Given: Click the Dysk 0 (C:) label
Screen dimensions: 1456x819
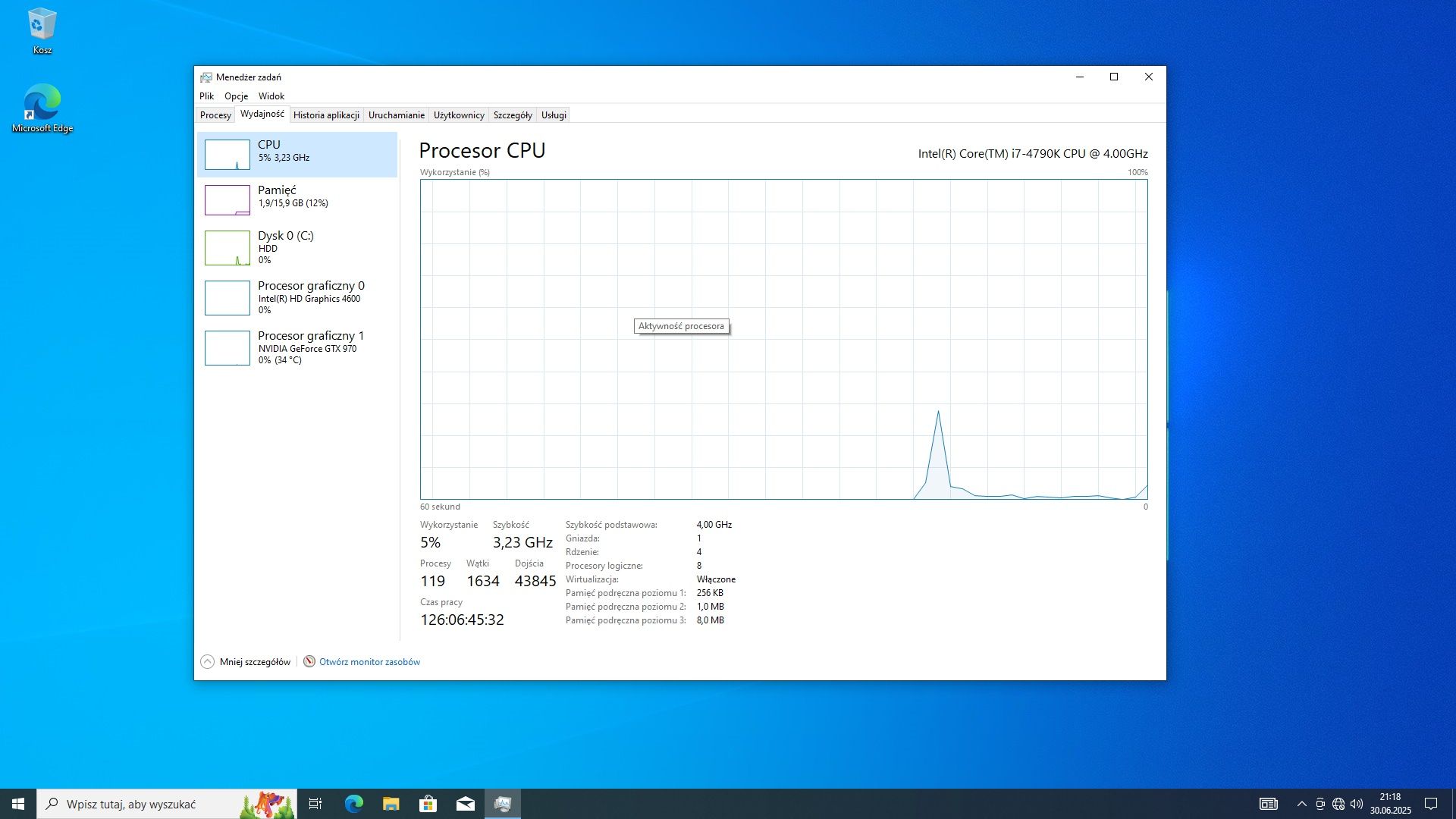Looking at the screenshot, I should 286,235.
